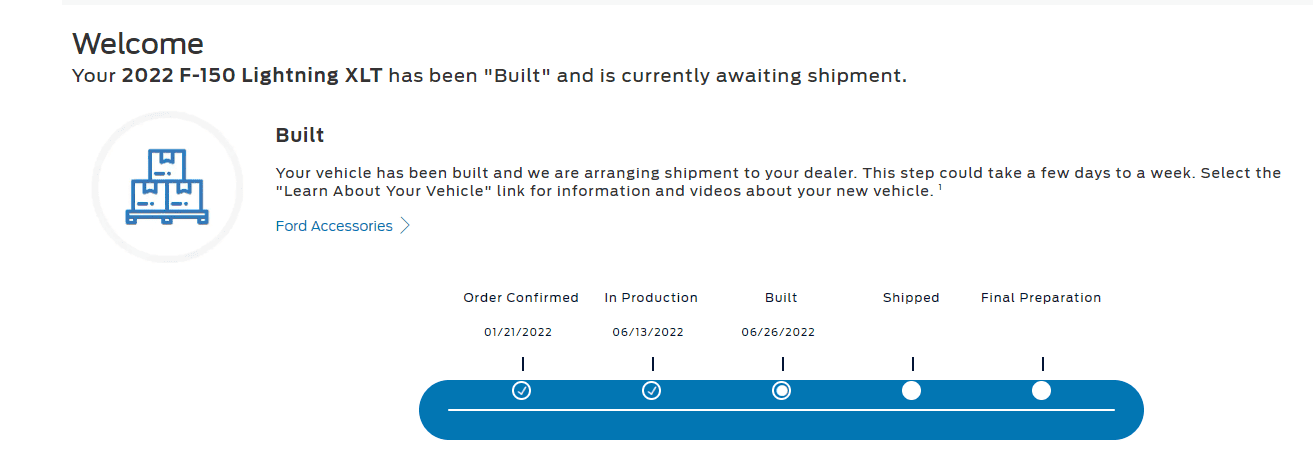The image size is (1313, 452).
Task: Click the 01/21/2022 order date
Action: pyautogui.click(x=518, y=332)
